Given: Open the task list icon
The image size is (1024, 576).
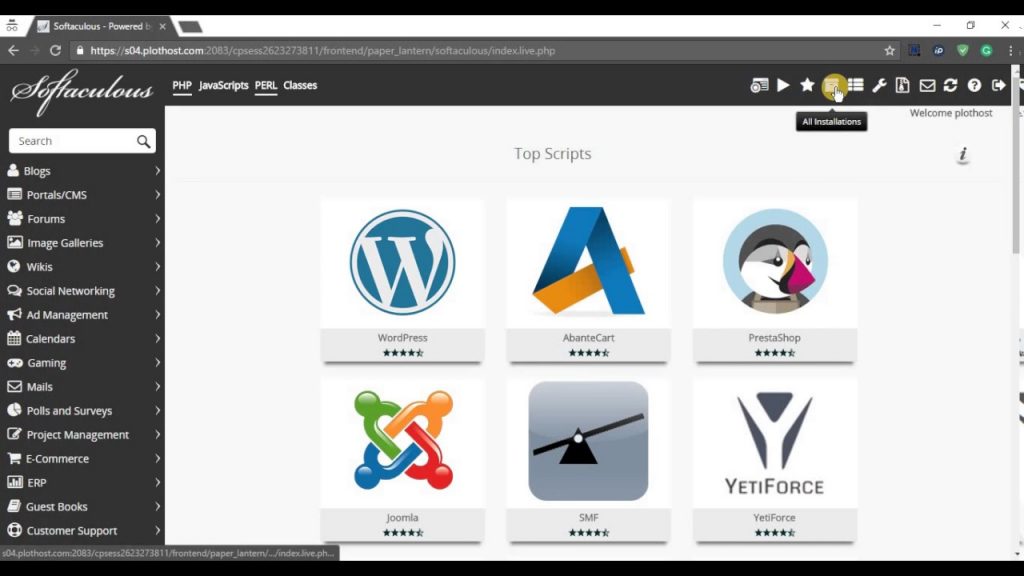Looking at the screenshot, I should [x=856, y=85].
